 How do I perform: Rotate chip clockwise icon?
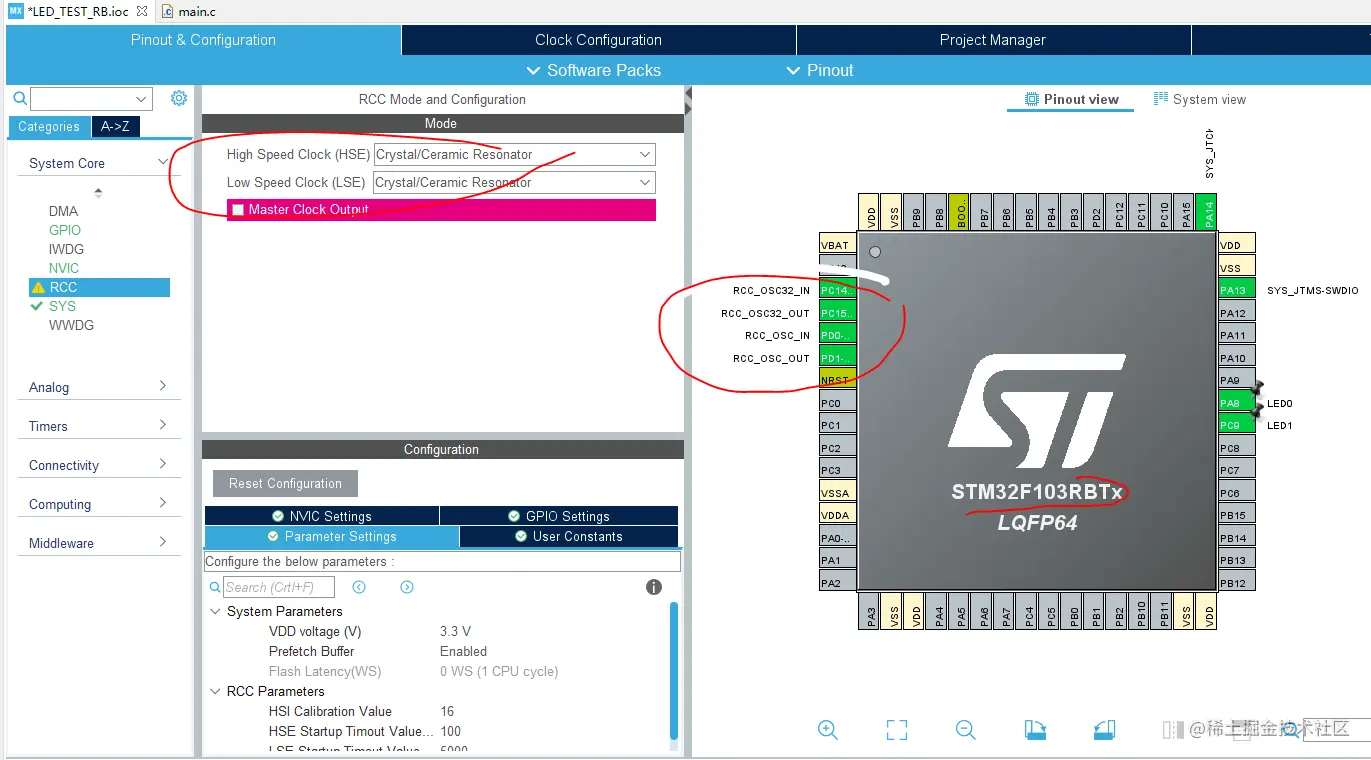1035,730
